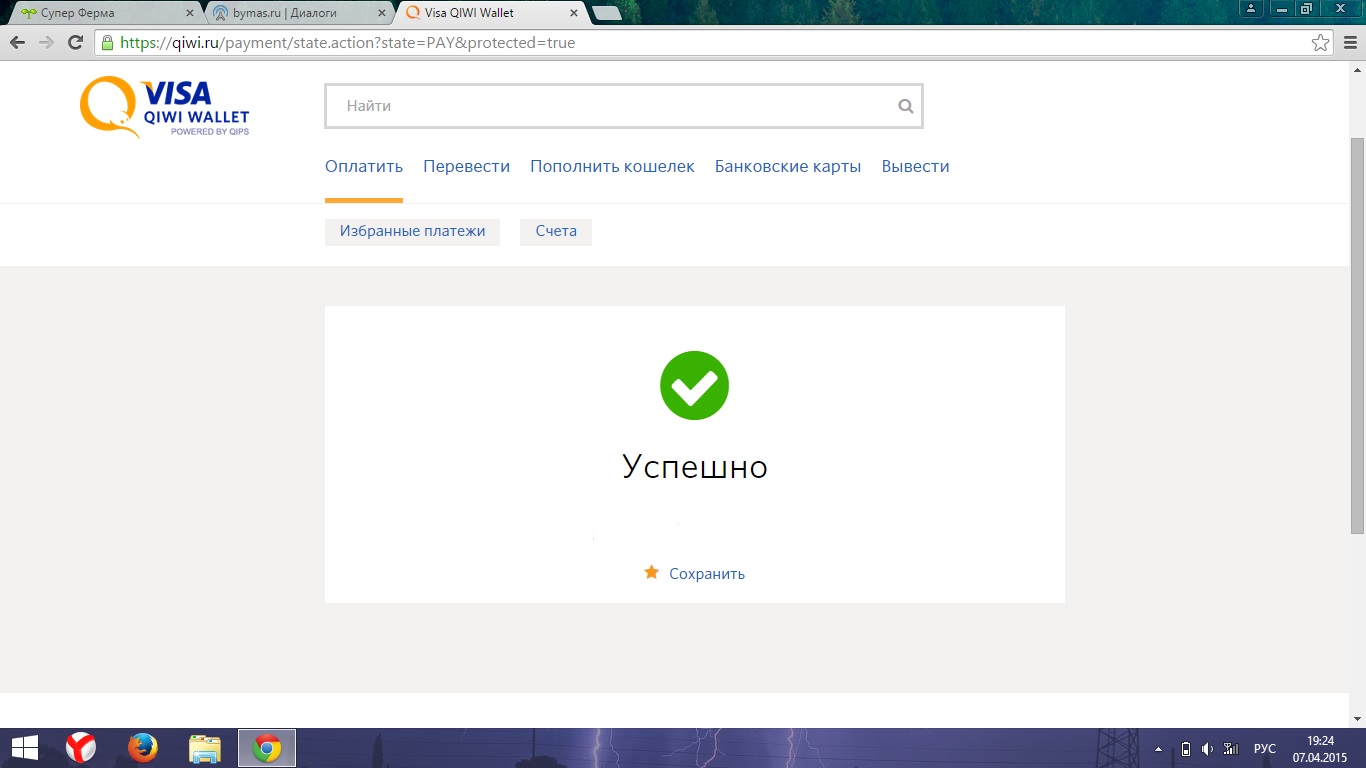Go back with the browser arrow
Viewport: 1366px width, 768px height.
coord(17,43)
